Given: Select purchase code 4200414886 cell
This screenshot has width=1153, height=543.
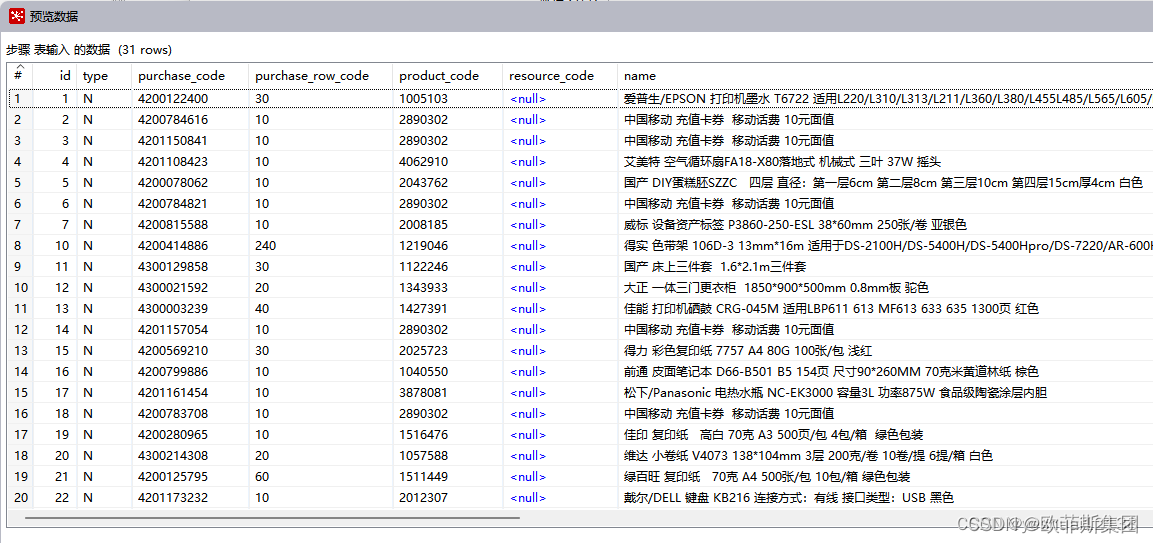Looking at the screenshot, I should pyautogui.click(x=190, y=245).
